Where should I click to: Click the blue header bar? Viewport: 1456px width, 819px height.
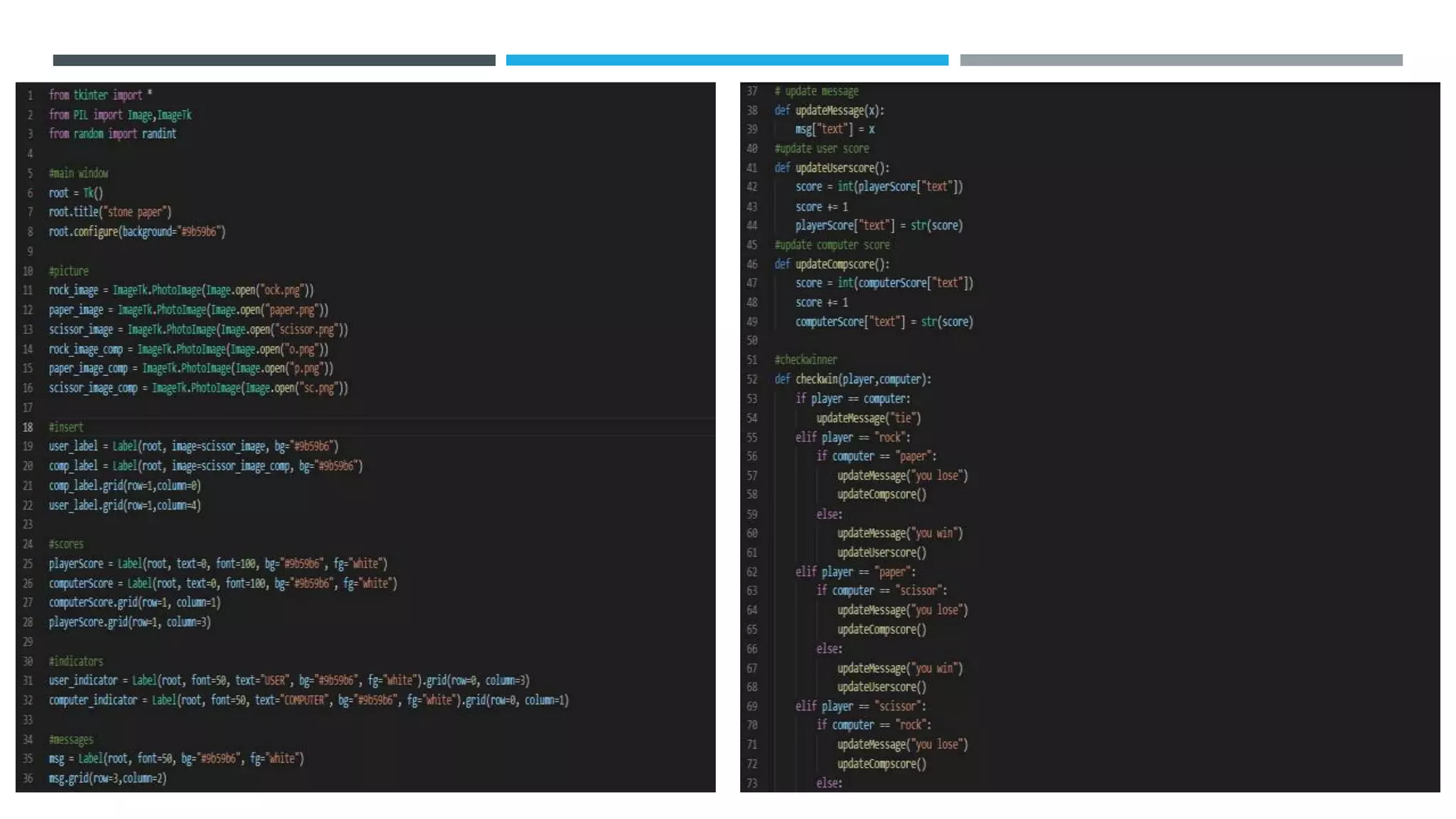[727, 60]
